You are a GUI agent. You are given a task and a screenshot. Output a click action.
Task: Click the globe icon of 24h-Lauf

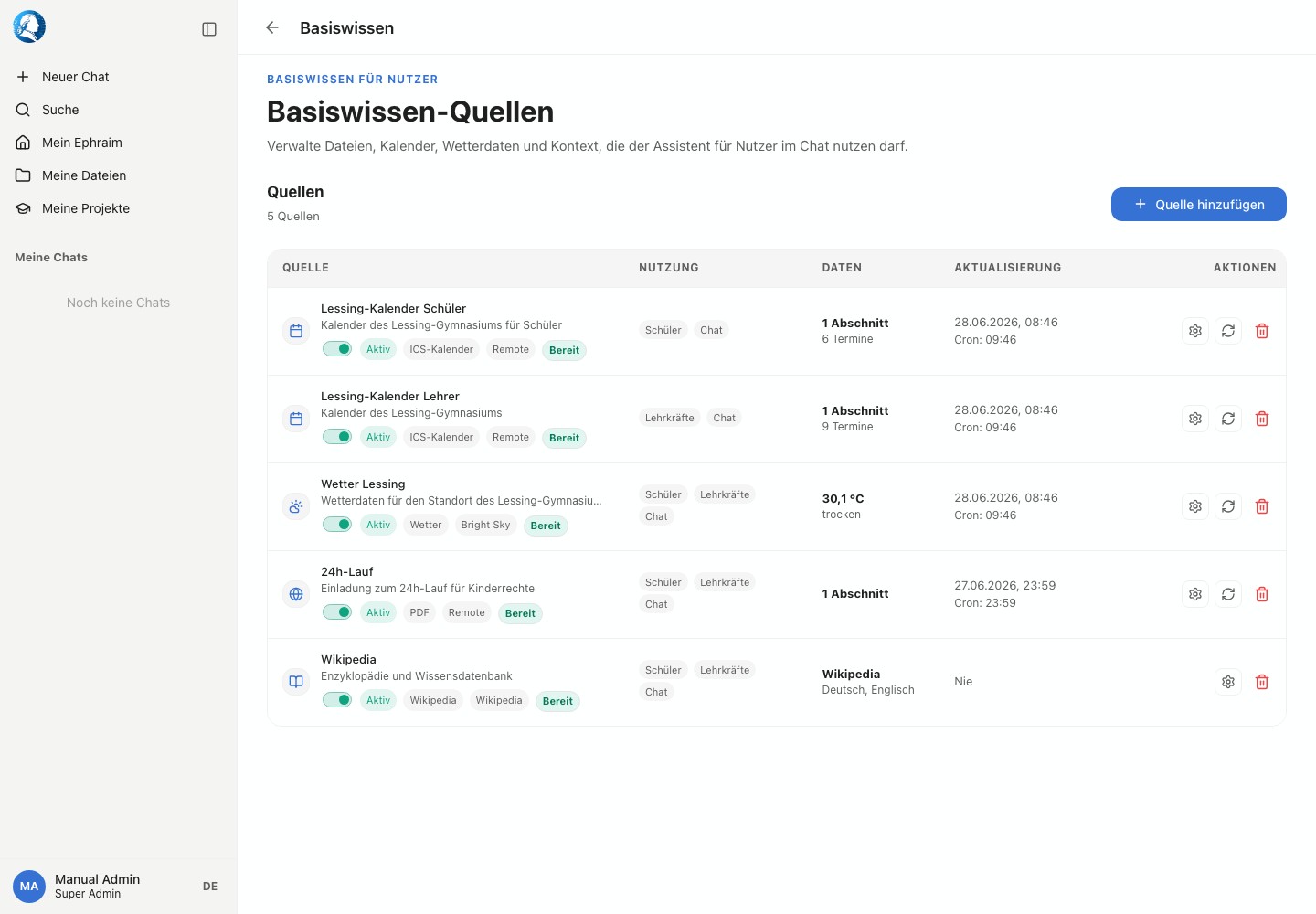296,594
